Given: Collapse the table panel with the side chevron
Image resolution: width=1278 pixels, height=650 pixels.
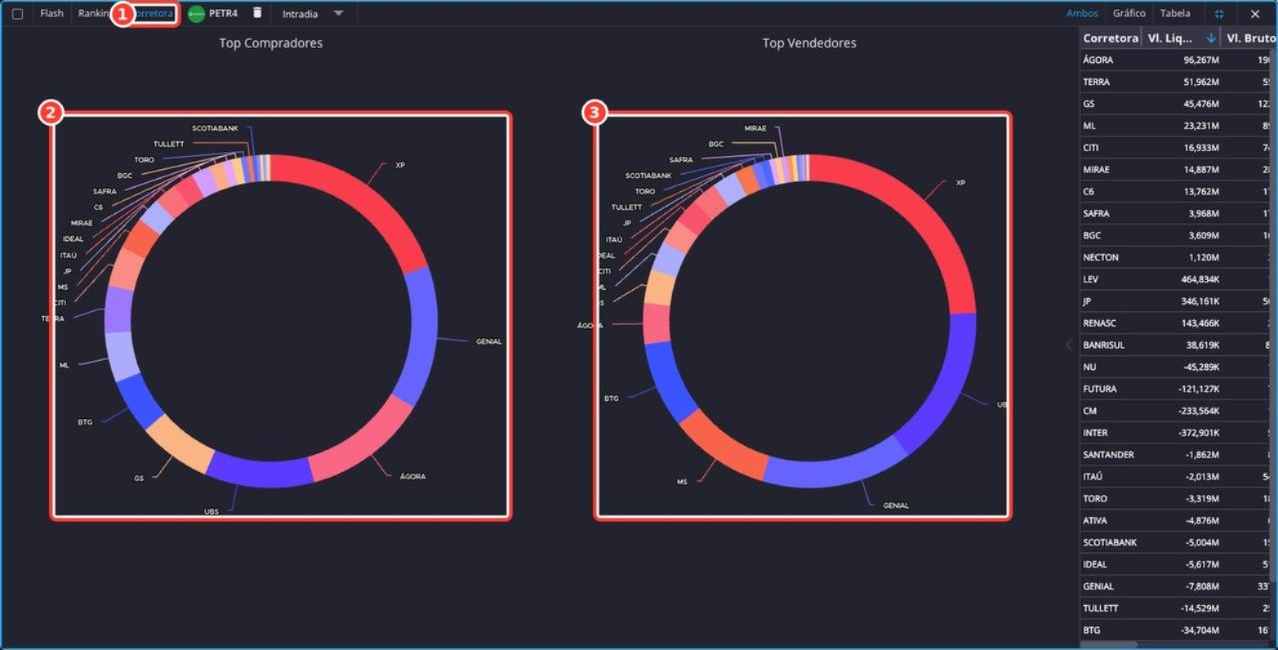Looking at the screenshot, I should [1068, 345].
